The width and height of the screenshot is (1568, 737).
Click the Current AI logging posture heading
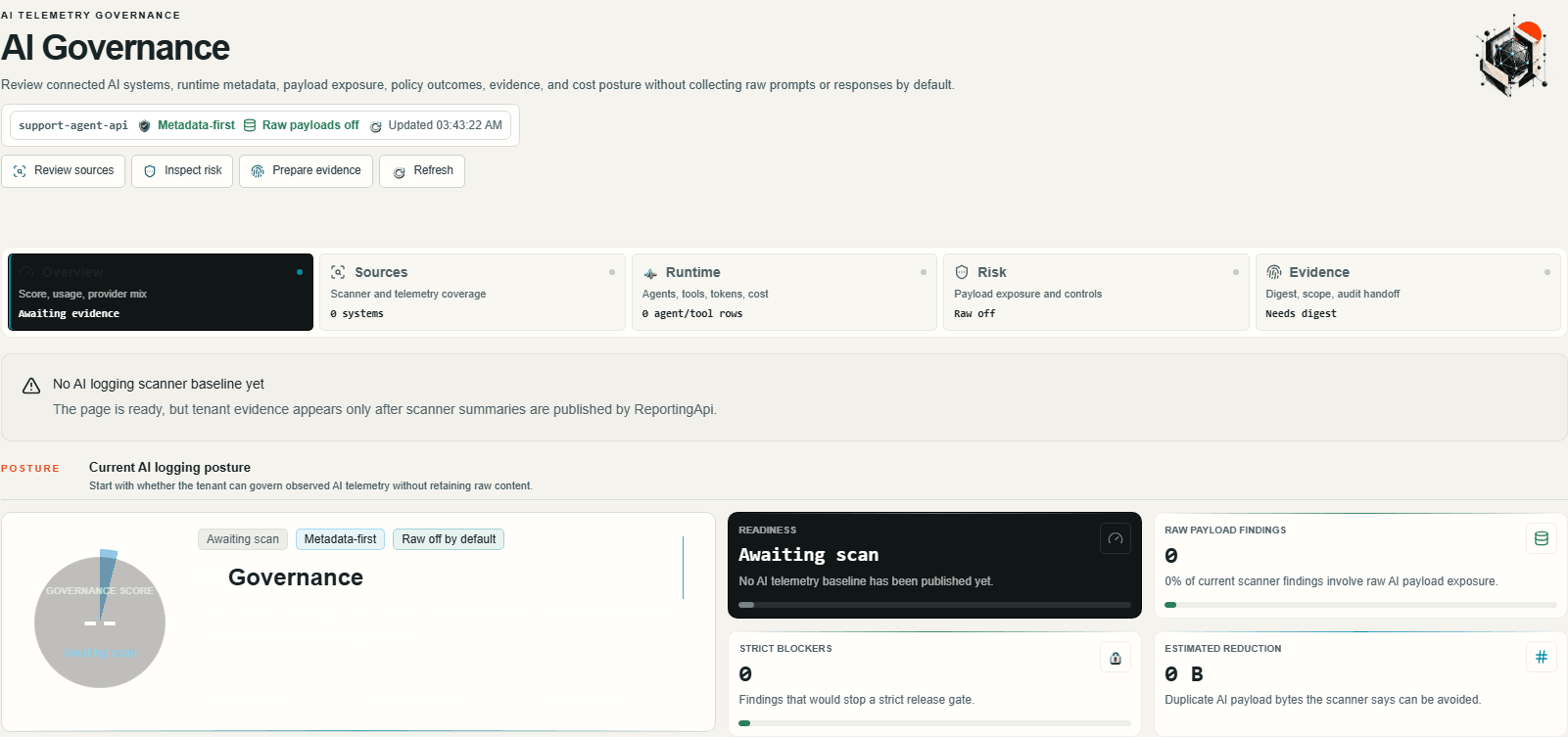(169, 468)
